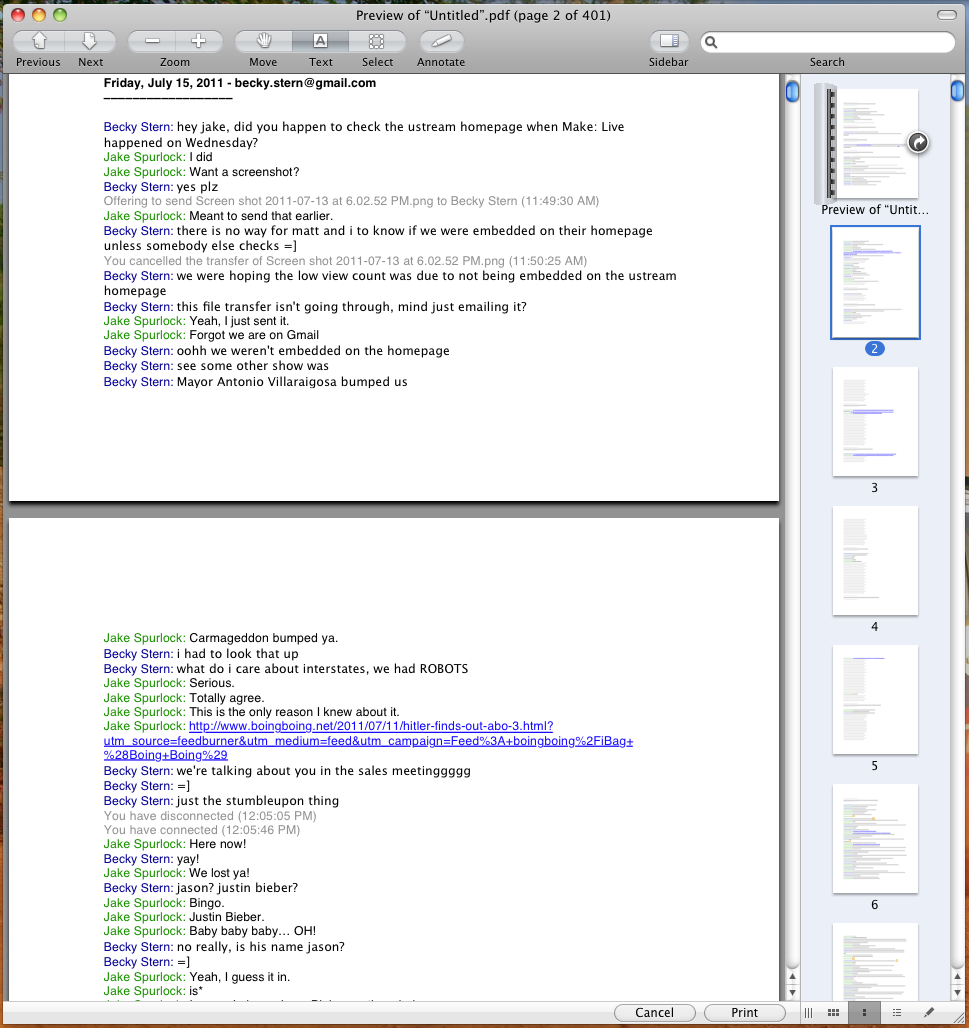Open the Annotate pencil tool
969x1028 pixels.
[441, 41]
